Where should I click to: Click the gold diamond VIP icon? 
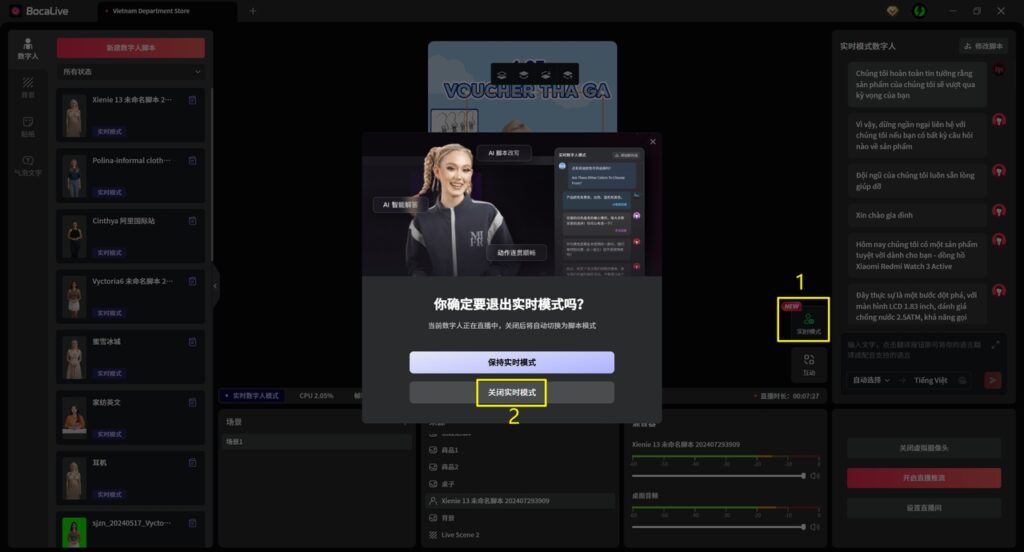[x=892, y=11]
